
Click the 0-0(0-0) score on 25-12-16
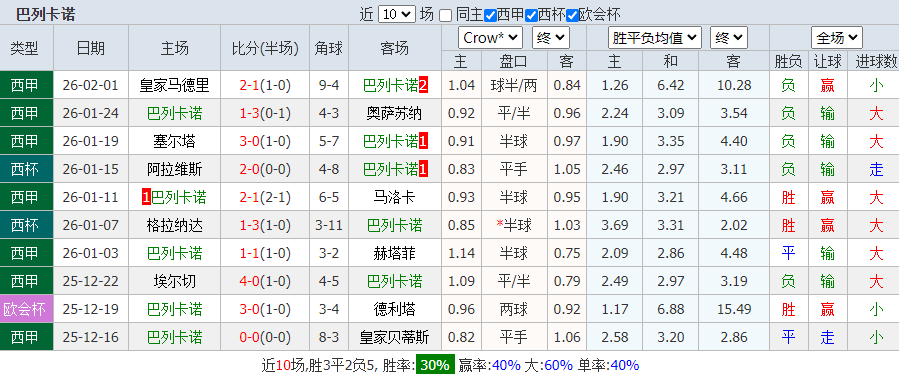coord(265,337)
